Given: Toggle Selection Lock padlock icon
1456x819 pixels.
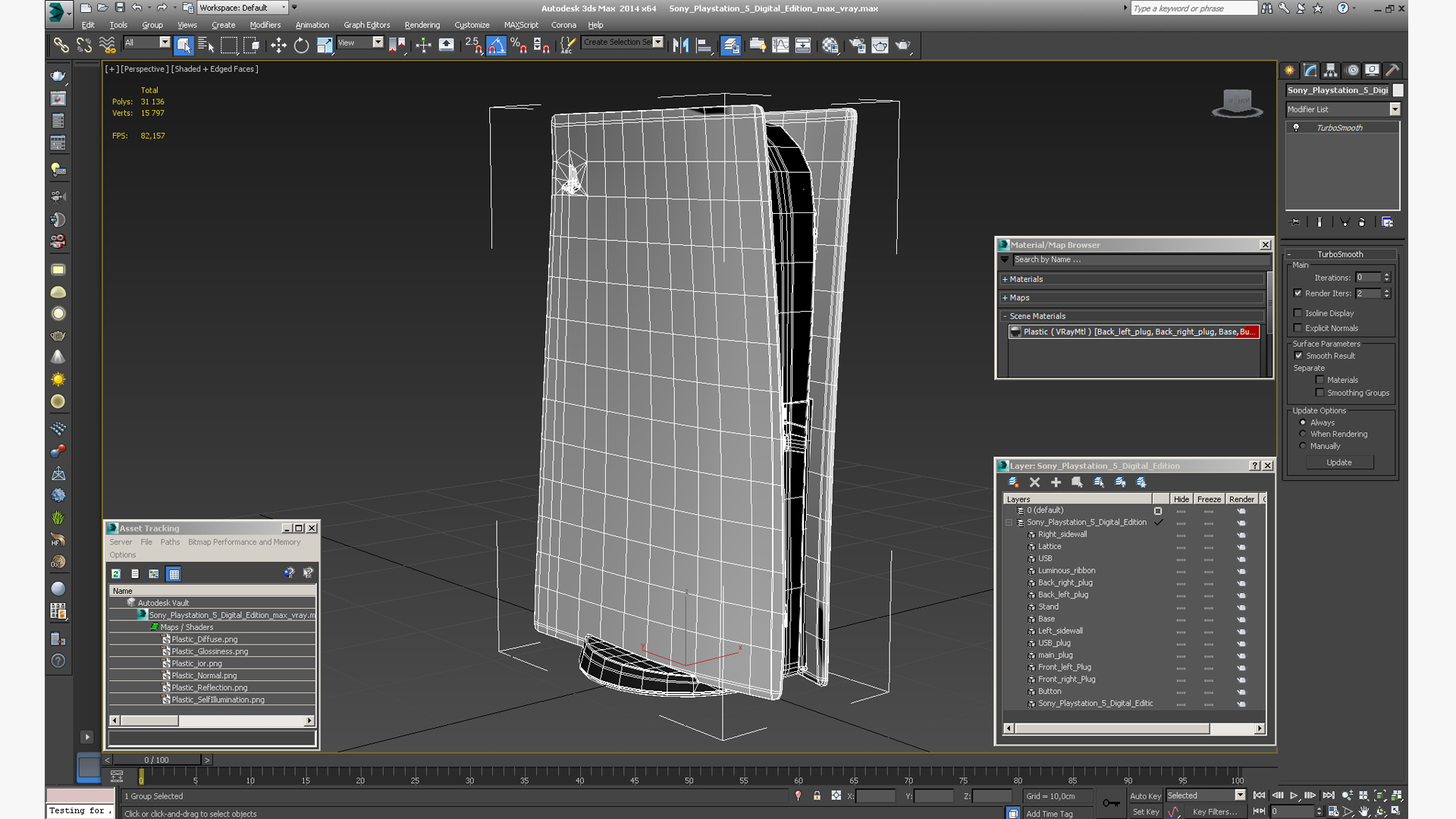Looking at the screenshot, I should 817,795.
